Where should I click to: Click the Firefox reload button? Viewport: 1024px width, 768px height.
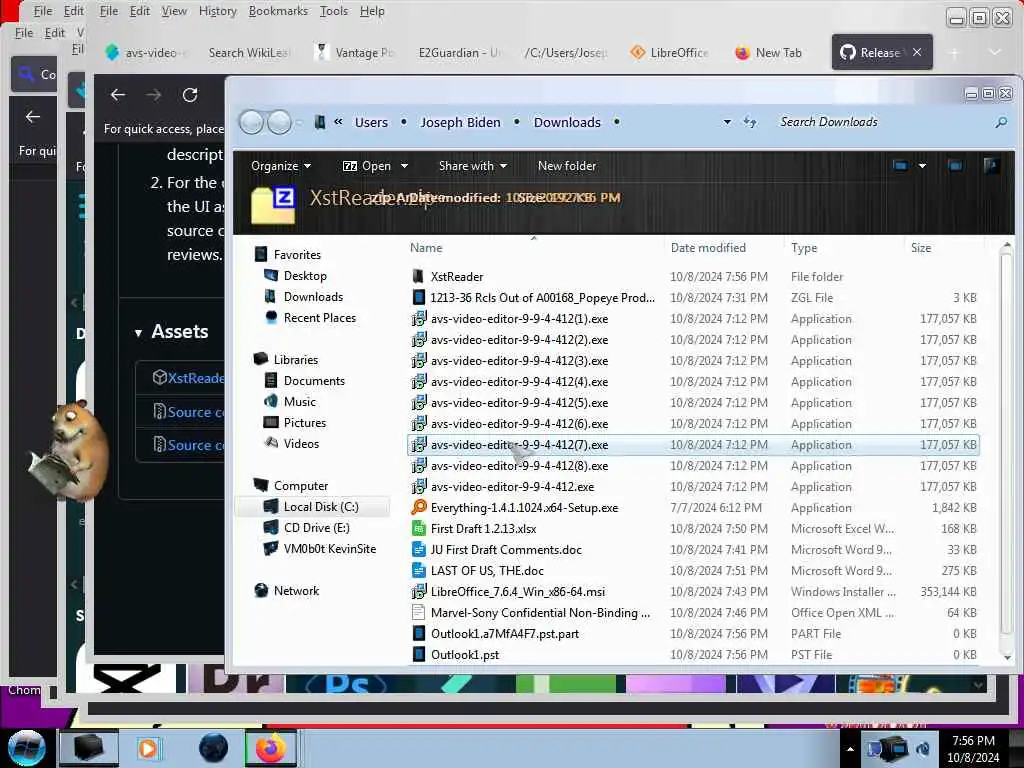pos(190,95)
